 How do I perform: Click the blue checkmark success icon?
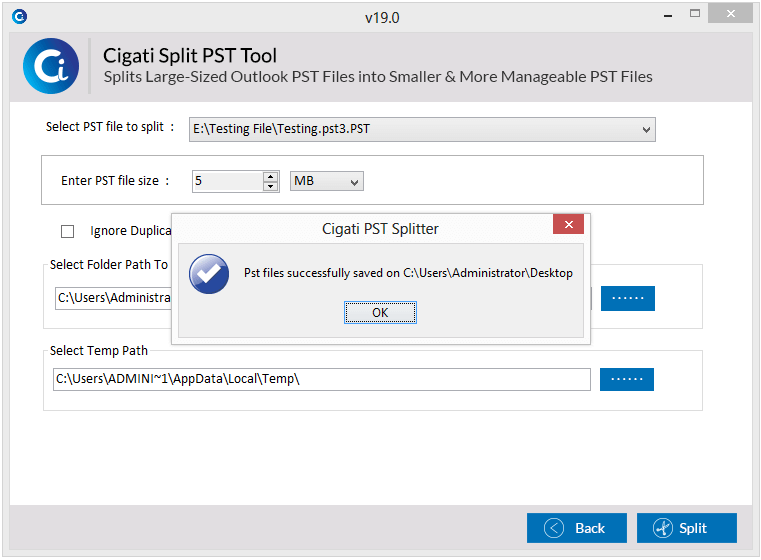(209, 274)
